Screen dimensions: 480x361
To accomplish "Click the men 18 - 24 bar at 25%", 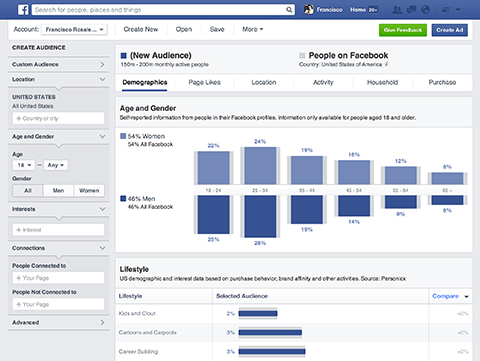I will click(214, 215).
